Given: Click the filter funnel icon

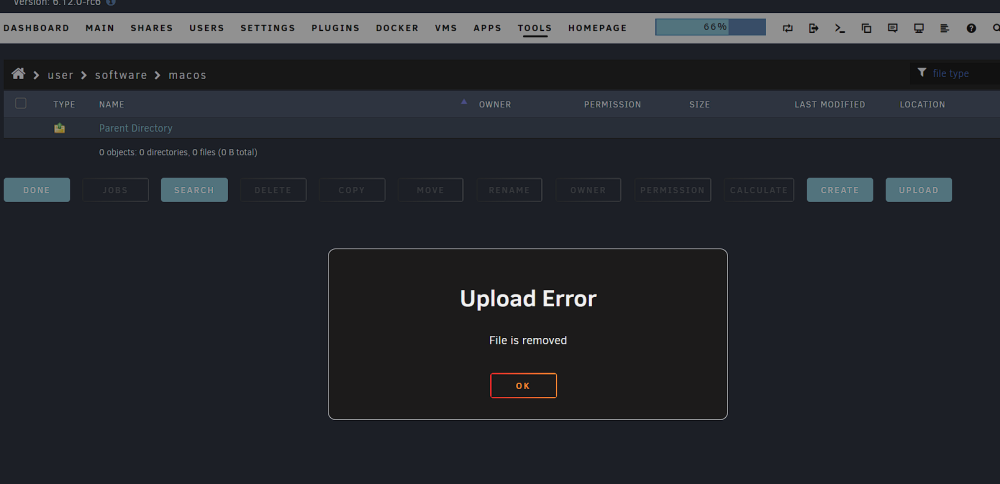Looking at the screenshot, I should (922, 73).
